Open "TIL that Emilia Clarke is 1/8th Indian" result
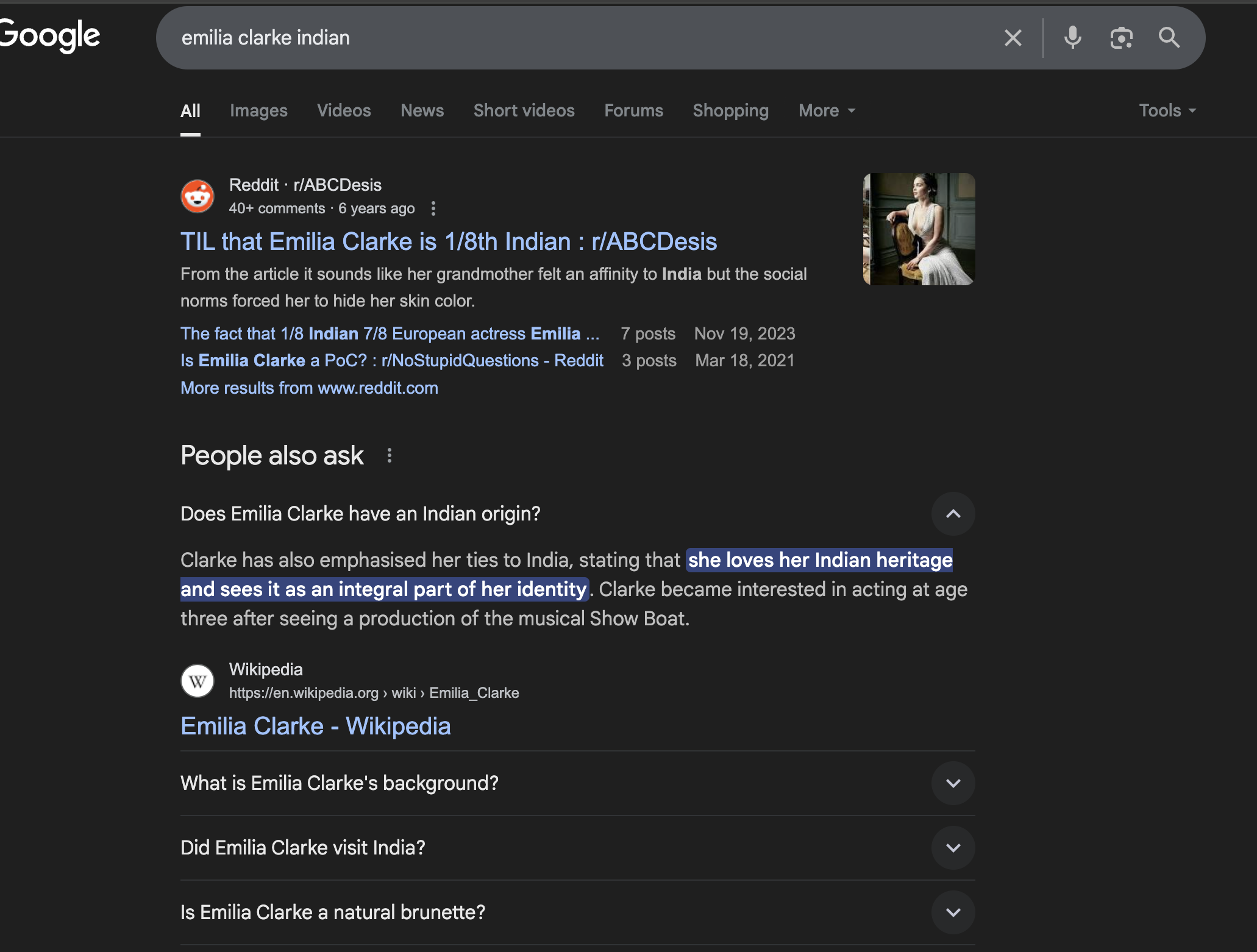Image resolution: width=1257 pixels, height=952 pixels. pyautogui.click(x=449, y=241)
